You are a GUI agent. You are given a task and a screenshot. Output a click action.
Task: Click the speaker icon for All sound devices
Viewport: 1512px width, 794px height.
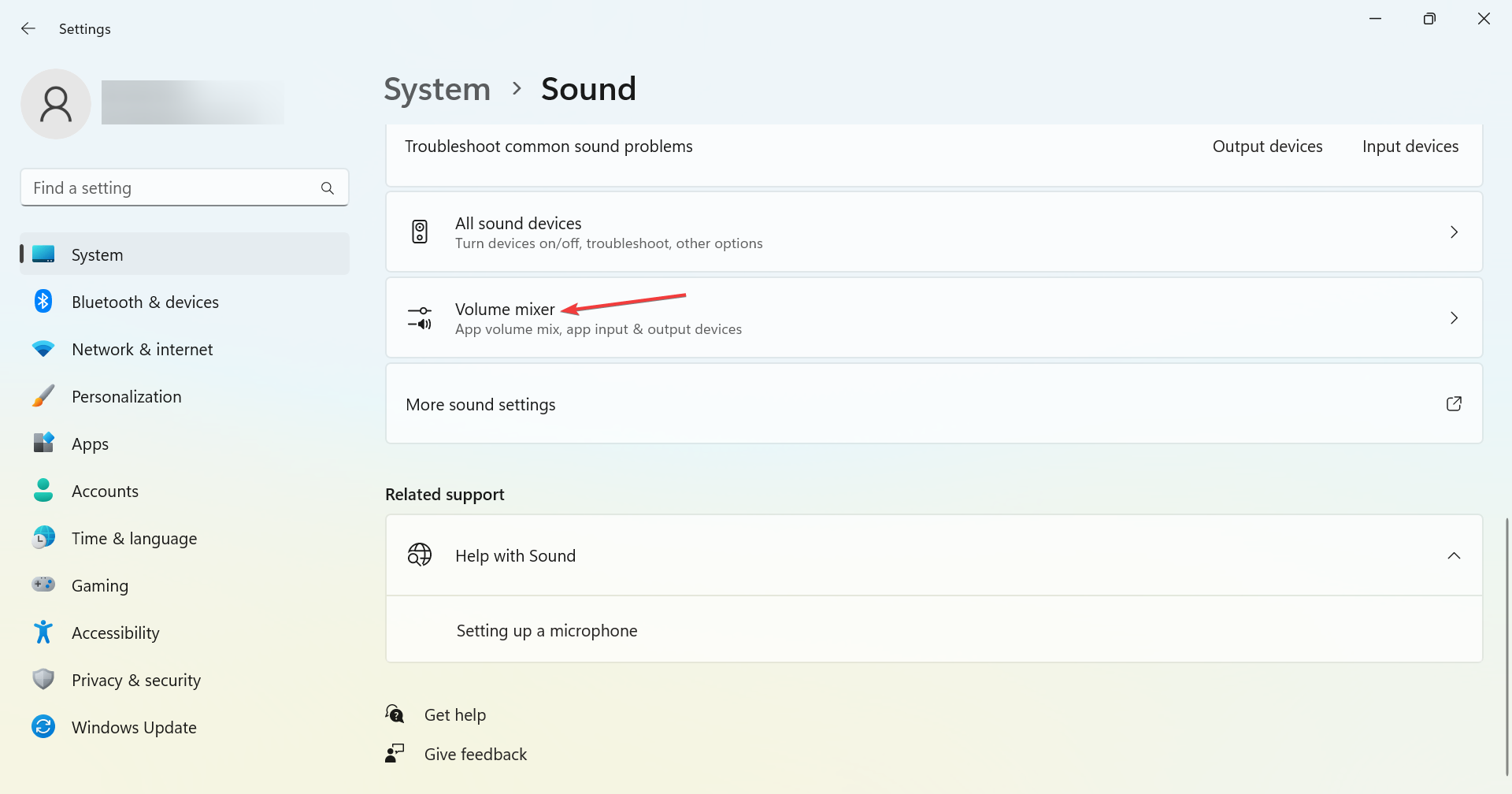point(420,232)
